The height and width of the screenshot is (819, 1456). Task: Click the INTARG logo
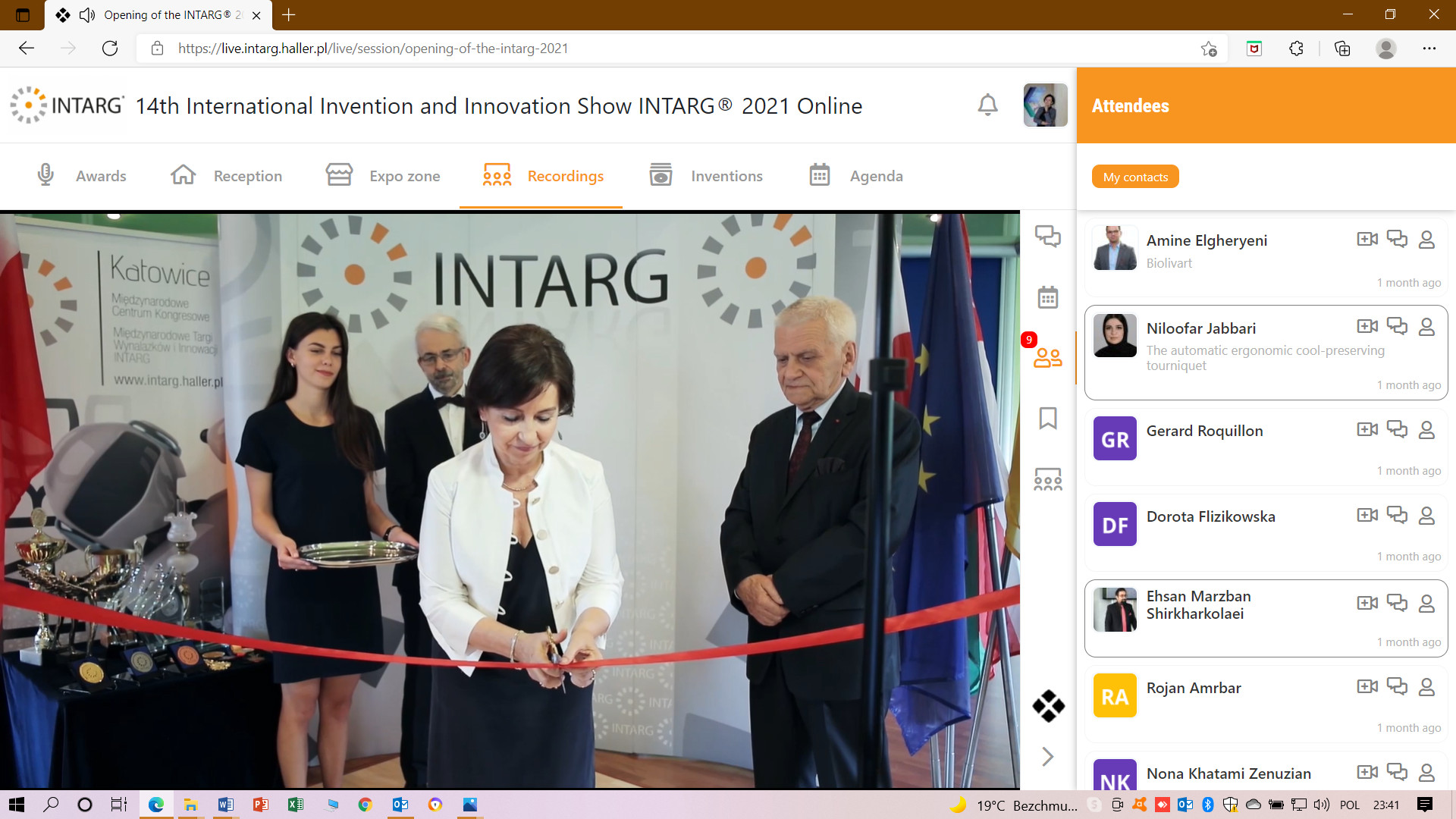(x=67, y=105)
